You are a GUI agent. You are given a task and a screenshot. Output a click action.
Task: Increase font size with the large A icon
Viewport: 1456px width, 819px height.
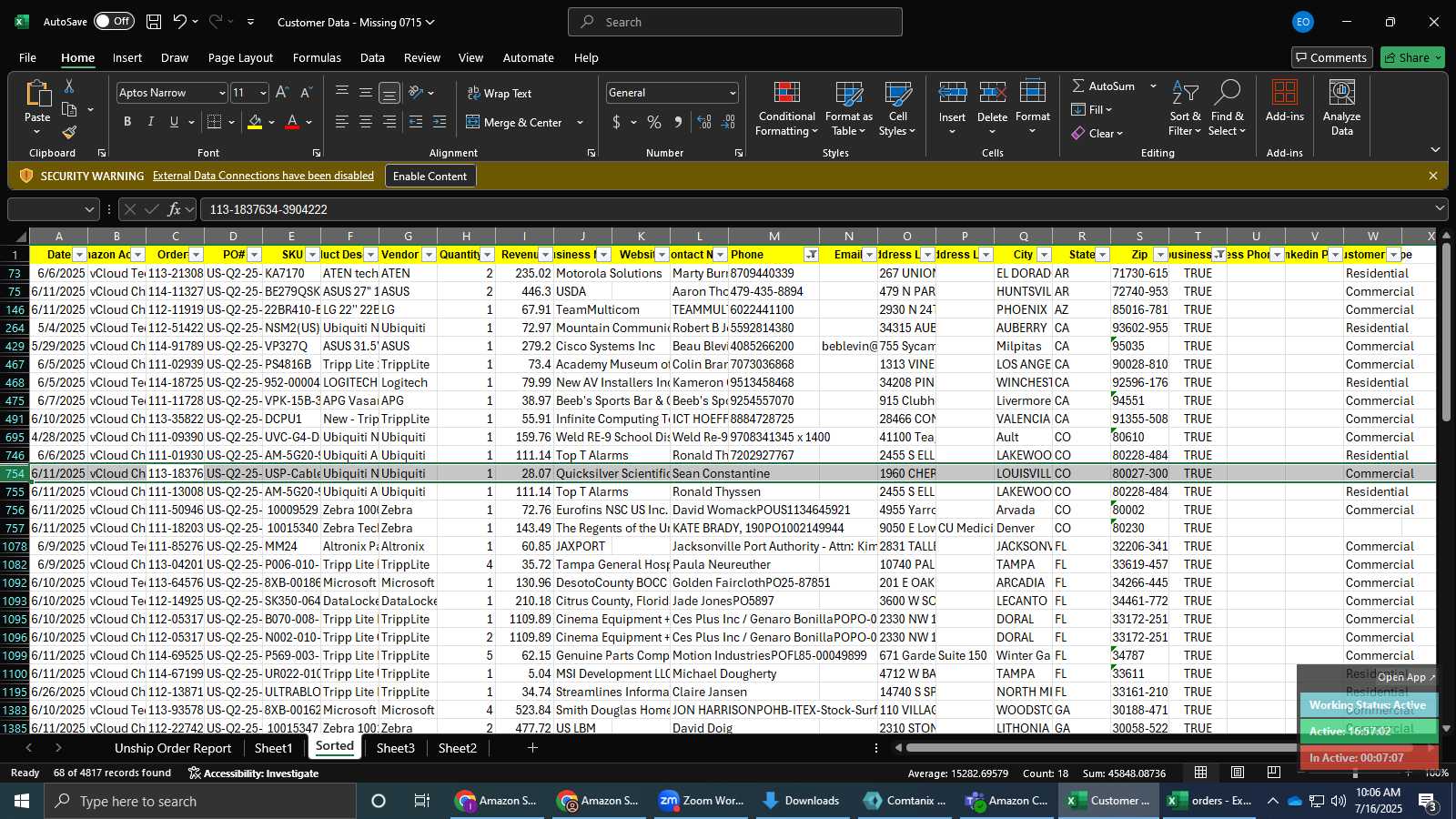(282, 93)
